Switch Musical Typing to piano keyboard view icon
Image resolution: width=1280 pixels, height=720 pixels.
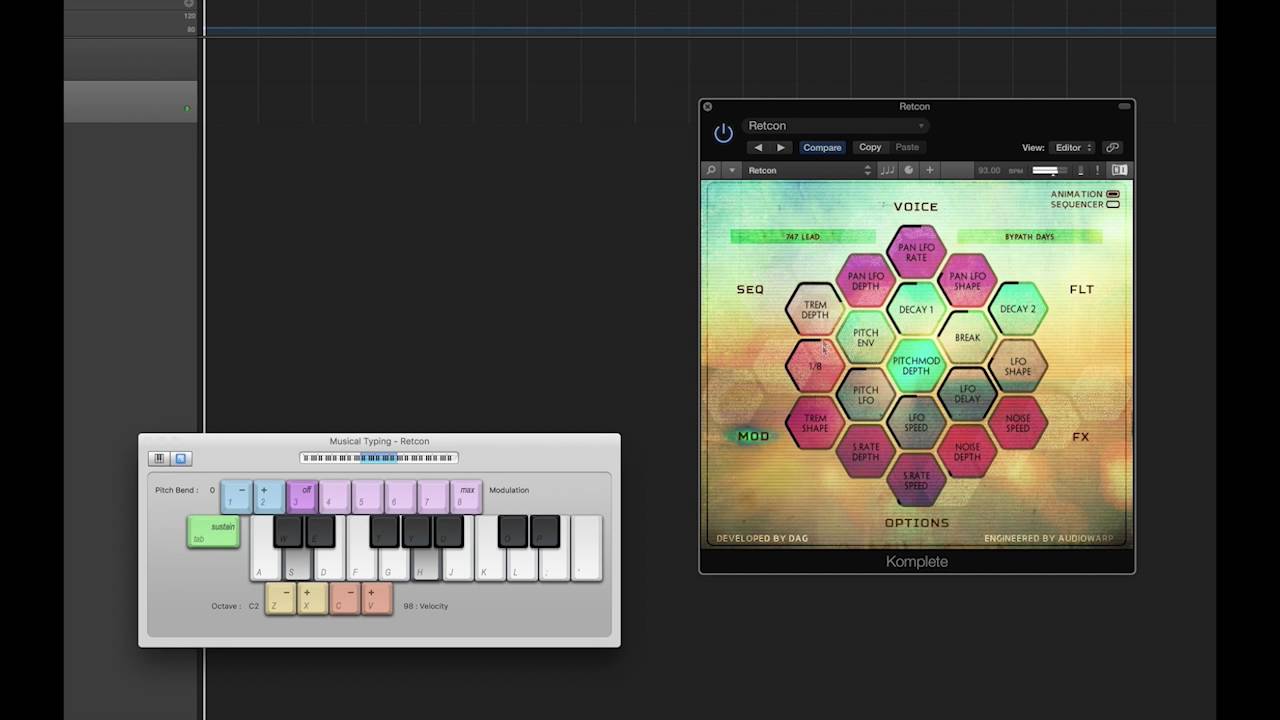point(158,458)
